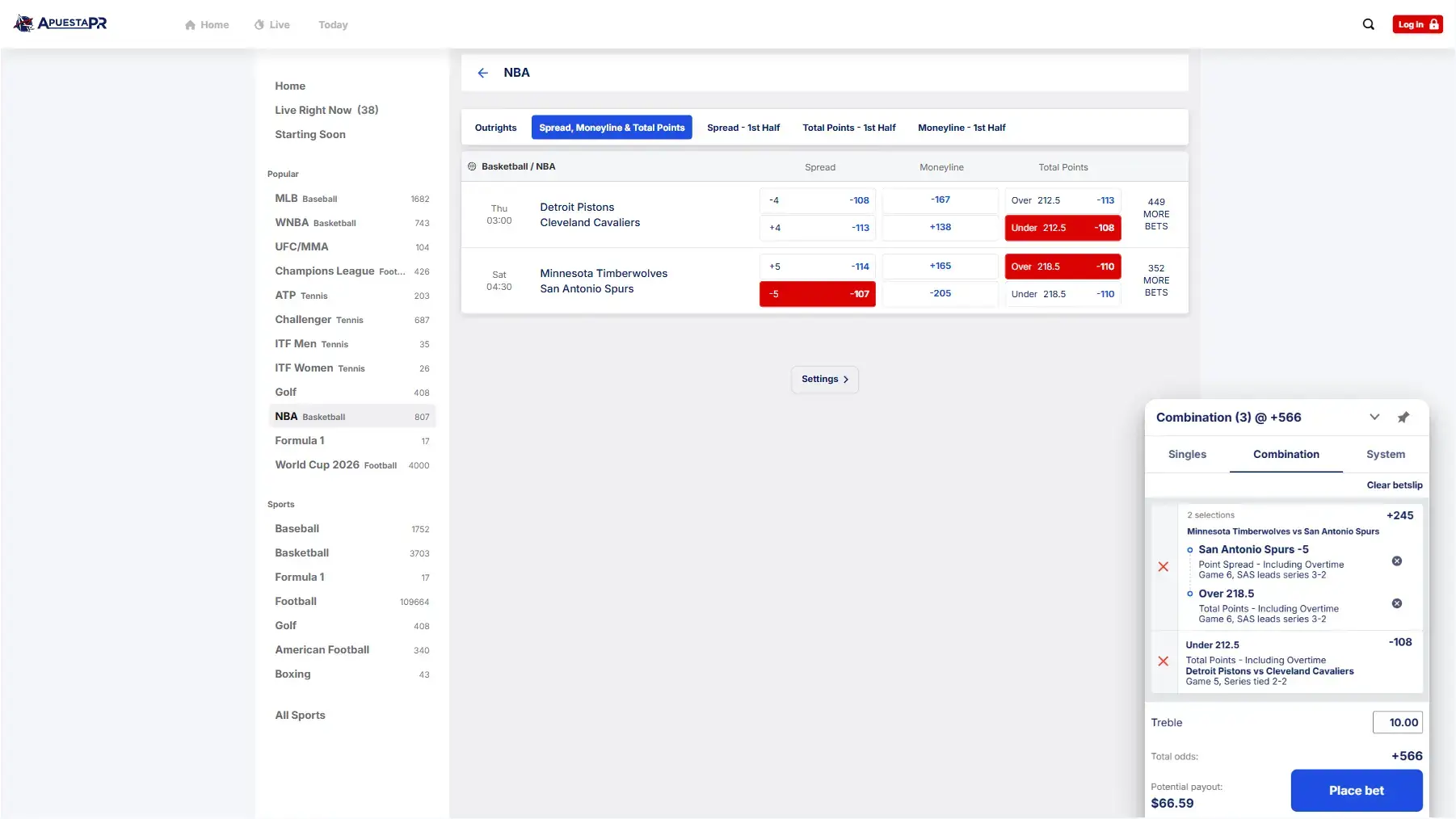
Task: Toggle Detroit Pistons -167 moneyline
Action: 941,200
